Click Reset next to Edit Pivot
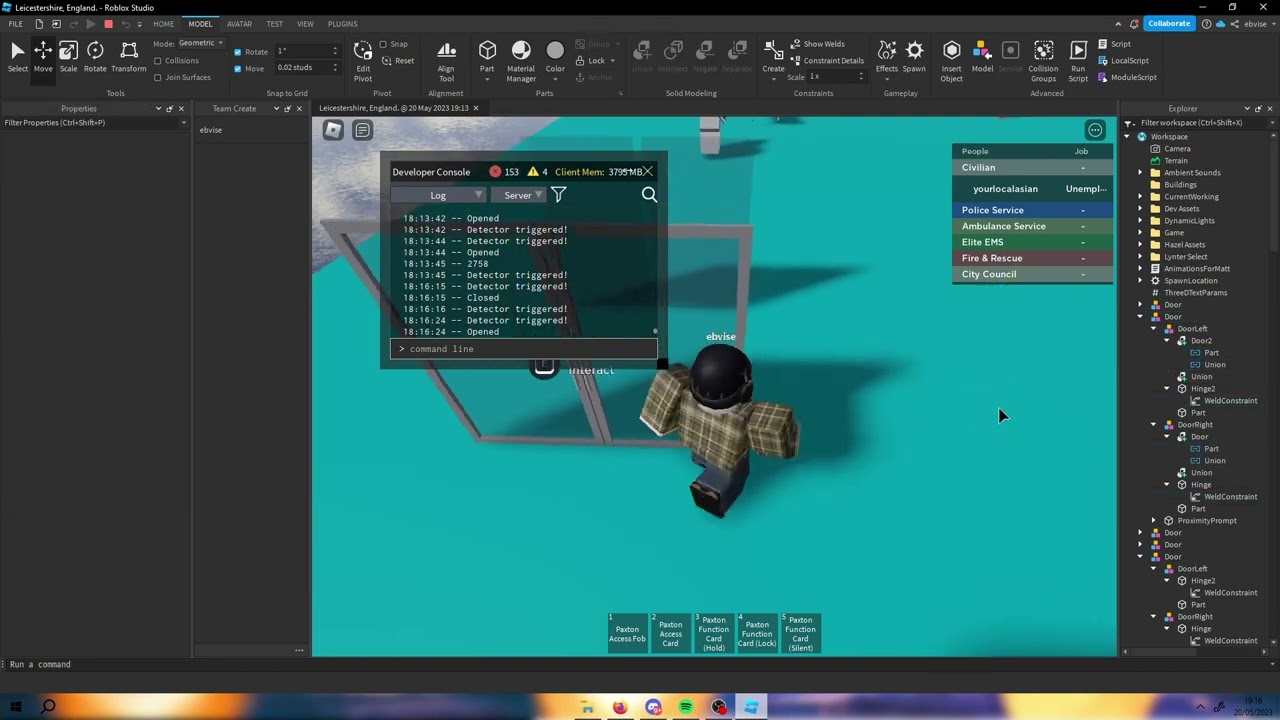 398,61
